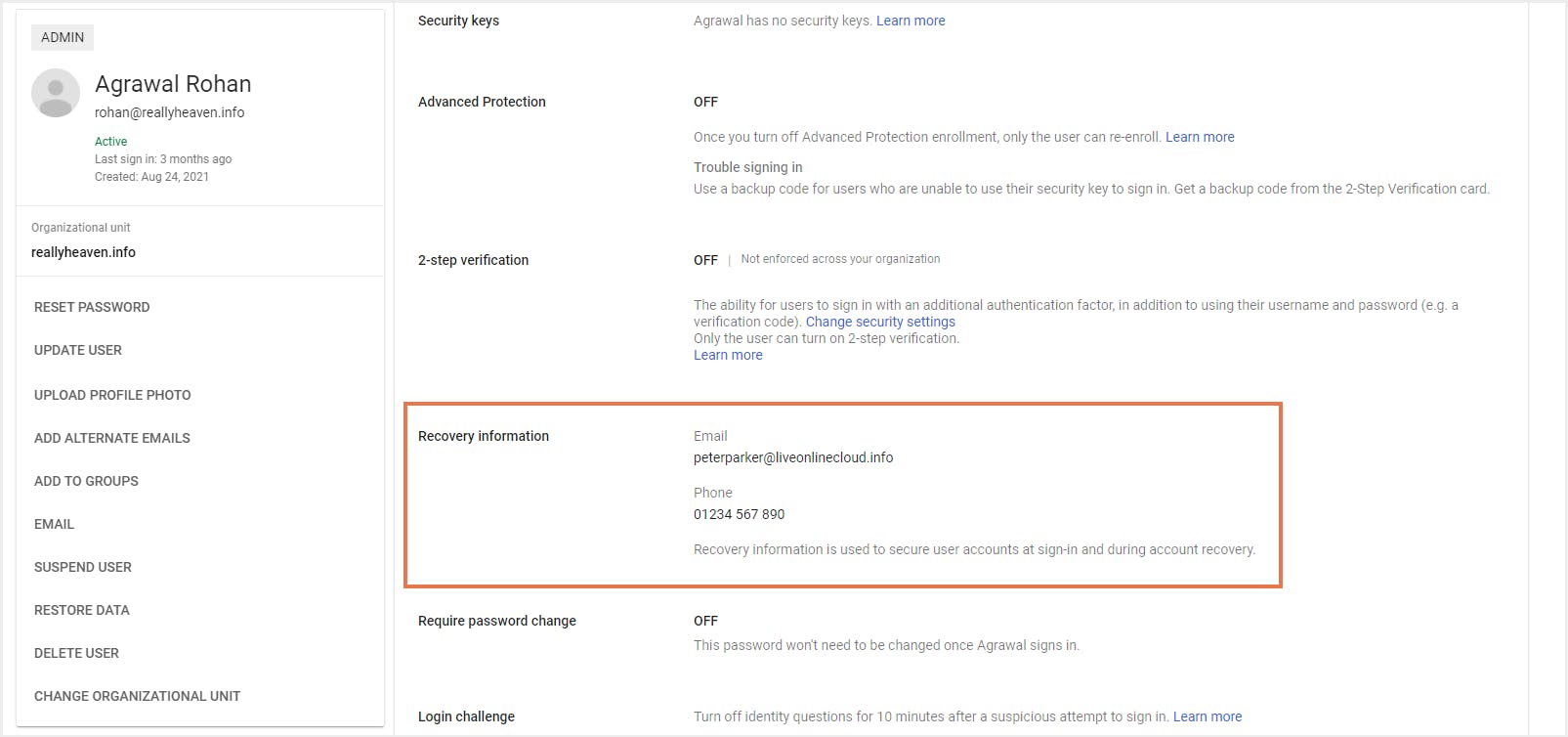Viewport: 1568px width, 737px height.
Task: Click the reallyheaven.info organizational unit
Action: 83,252
